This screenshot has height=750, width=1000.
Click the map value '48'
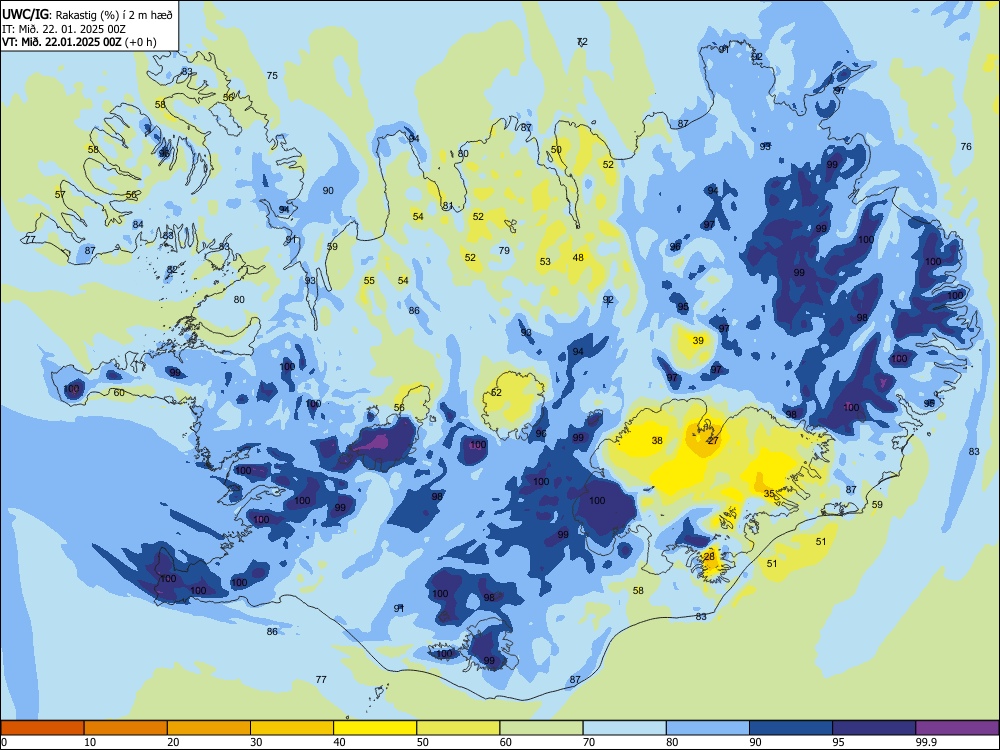click(578, 258)
